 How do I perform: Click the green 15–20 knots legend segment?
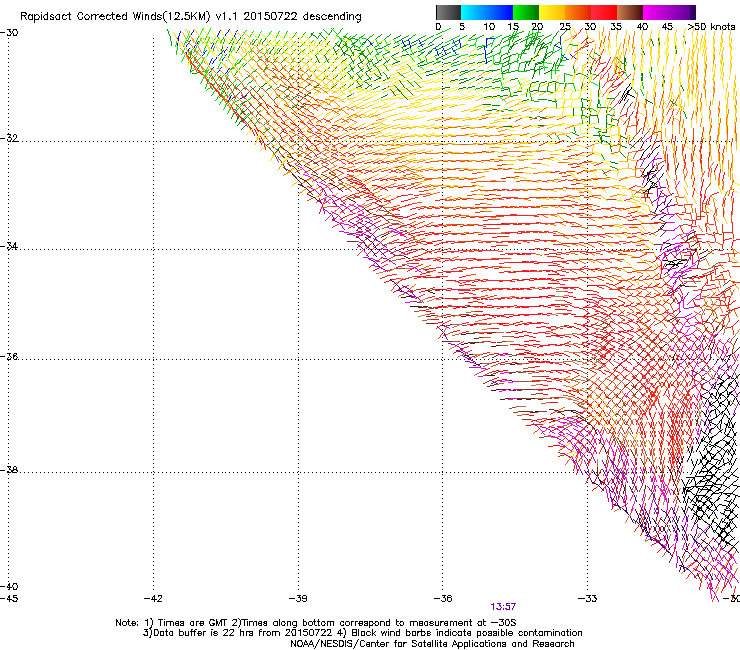(526, 12)
